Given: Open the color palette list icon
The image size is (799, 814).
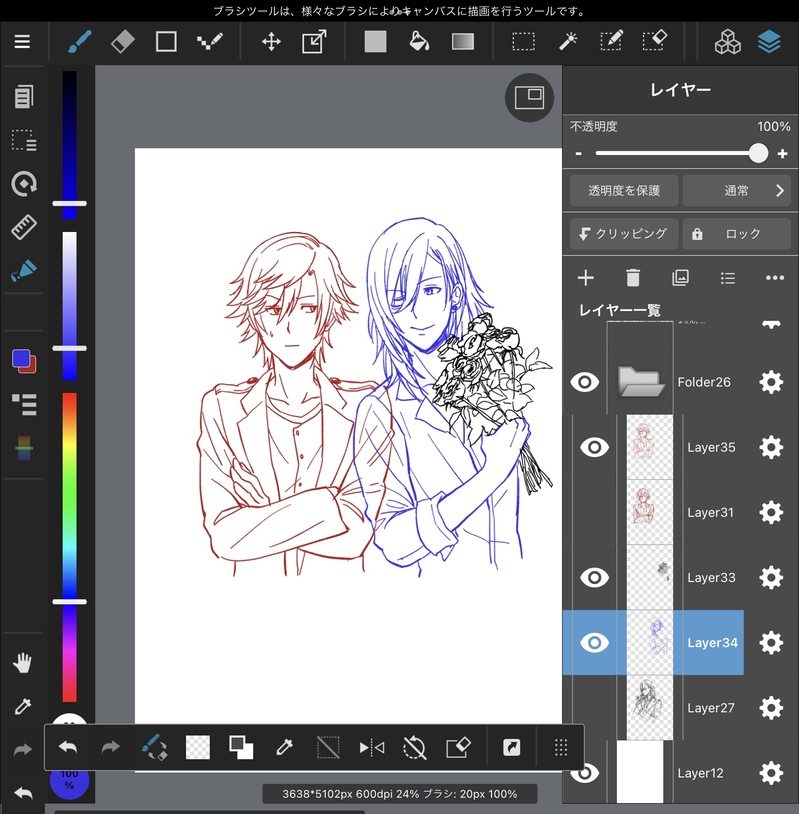Looking at the screenshot, I should coord(24,404).
